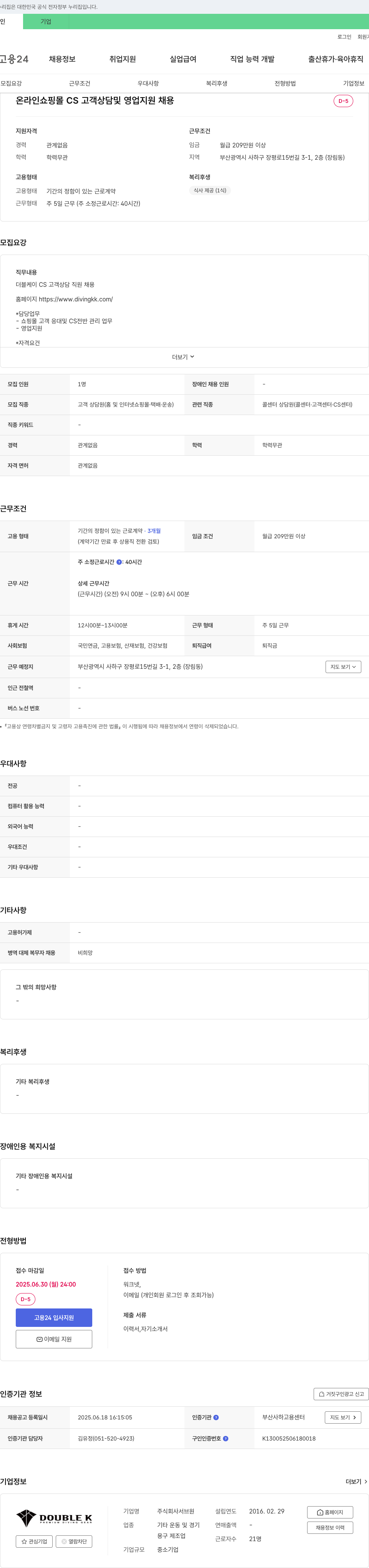
Task: Click the 로그인 link
Action: pos(344,37)
